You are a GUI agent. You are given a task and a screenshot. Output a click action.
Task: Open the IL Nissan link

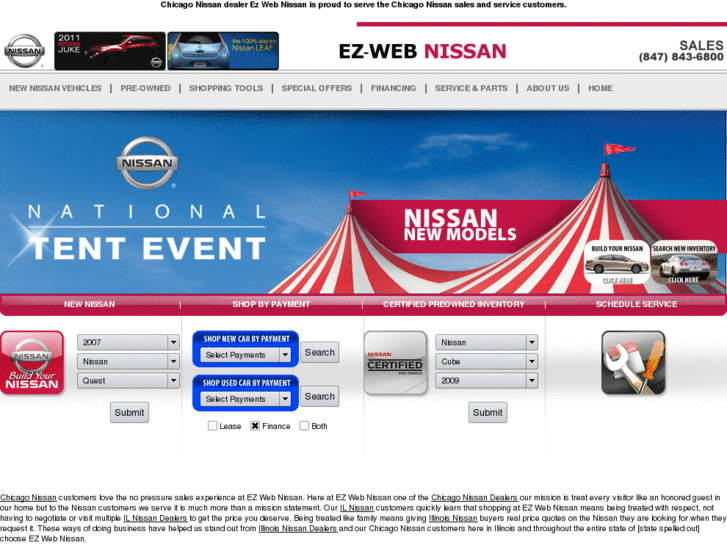tap(357, 508)
